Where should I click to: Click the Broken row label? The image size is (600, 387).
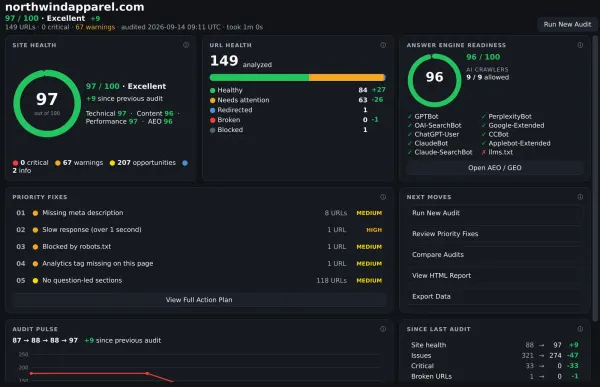[229, 120]
